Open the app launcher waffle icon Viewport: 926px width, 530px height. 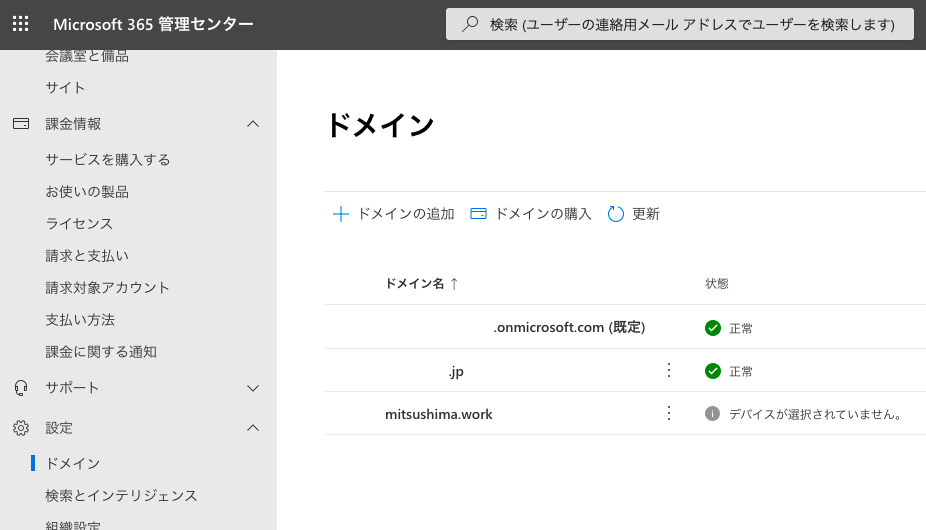21,24
